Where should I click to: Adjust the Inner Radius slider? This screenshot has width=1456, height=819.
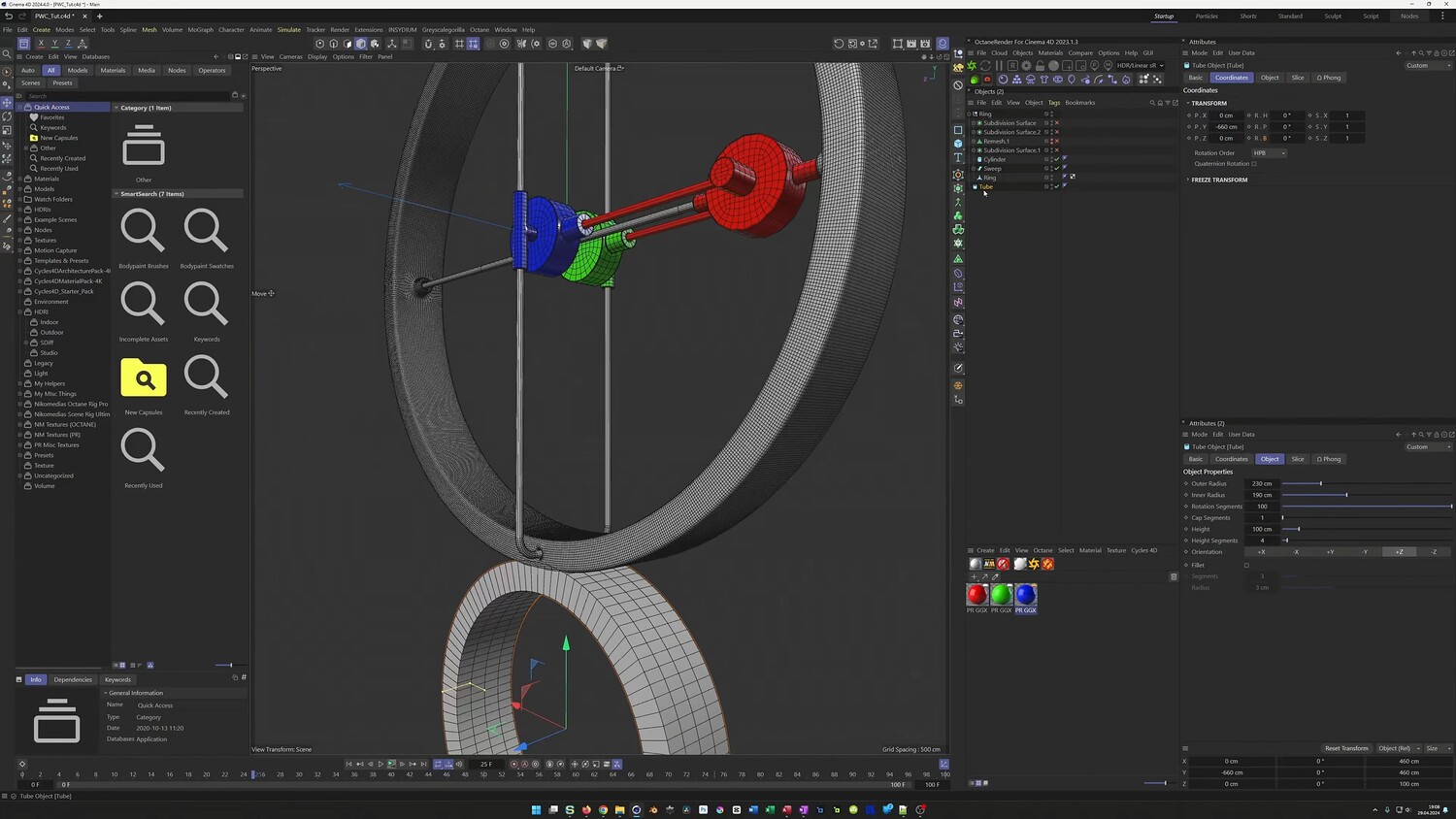coord(1366,495)
